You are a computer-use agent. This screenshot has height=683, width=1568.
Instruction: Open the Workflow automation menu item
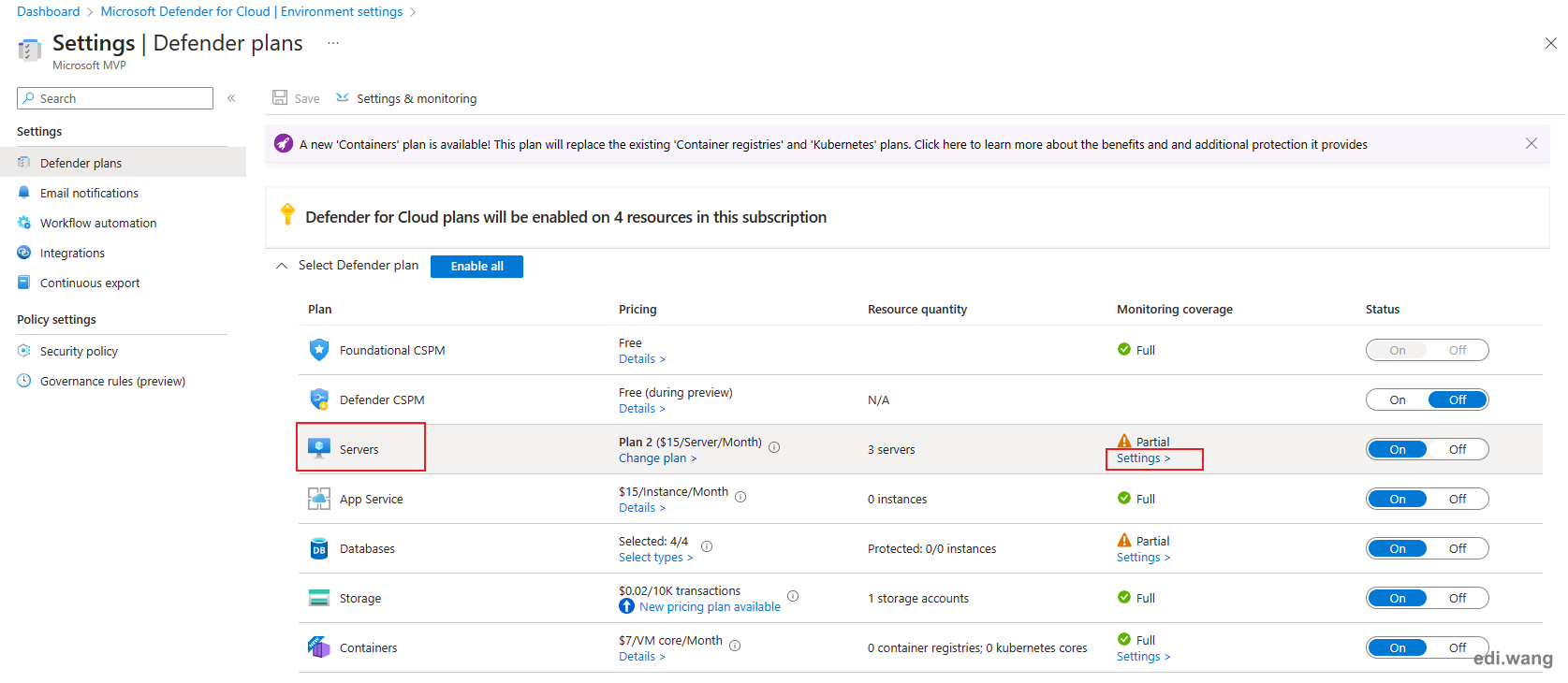[x=123, y=223]
